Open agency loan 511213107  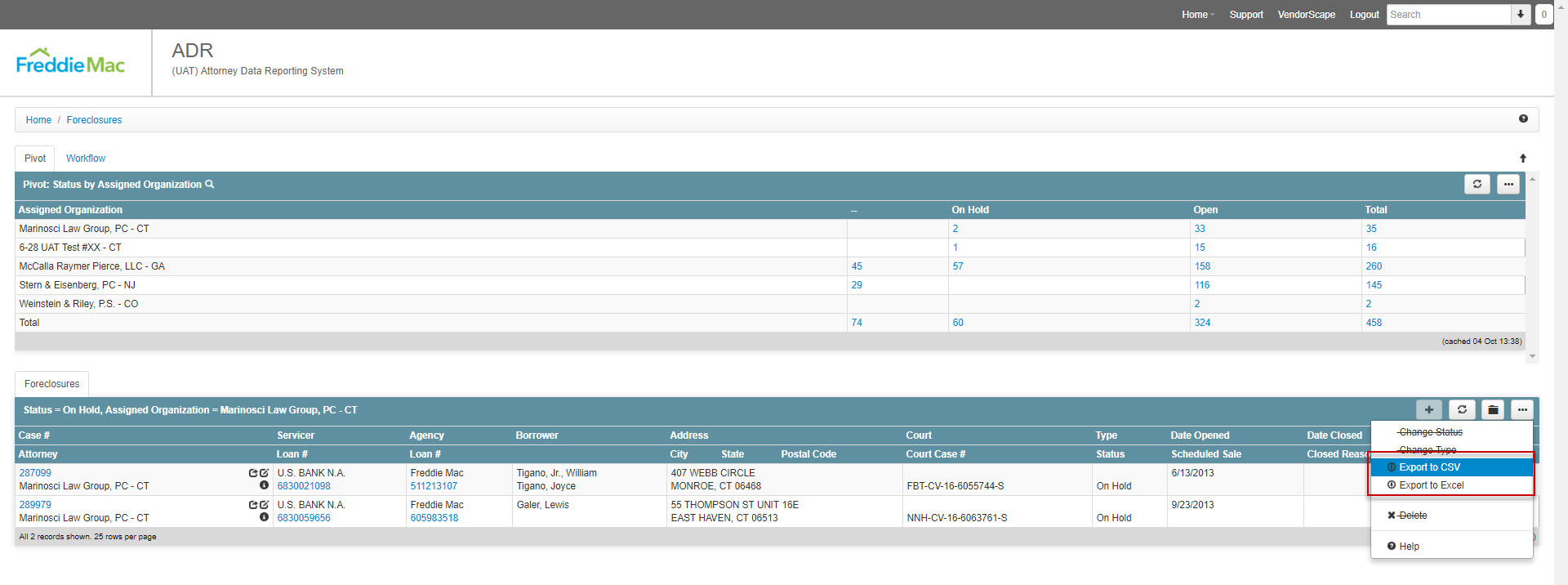coord(434,486)
